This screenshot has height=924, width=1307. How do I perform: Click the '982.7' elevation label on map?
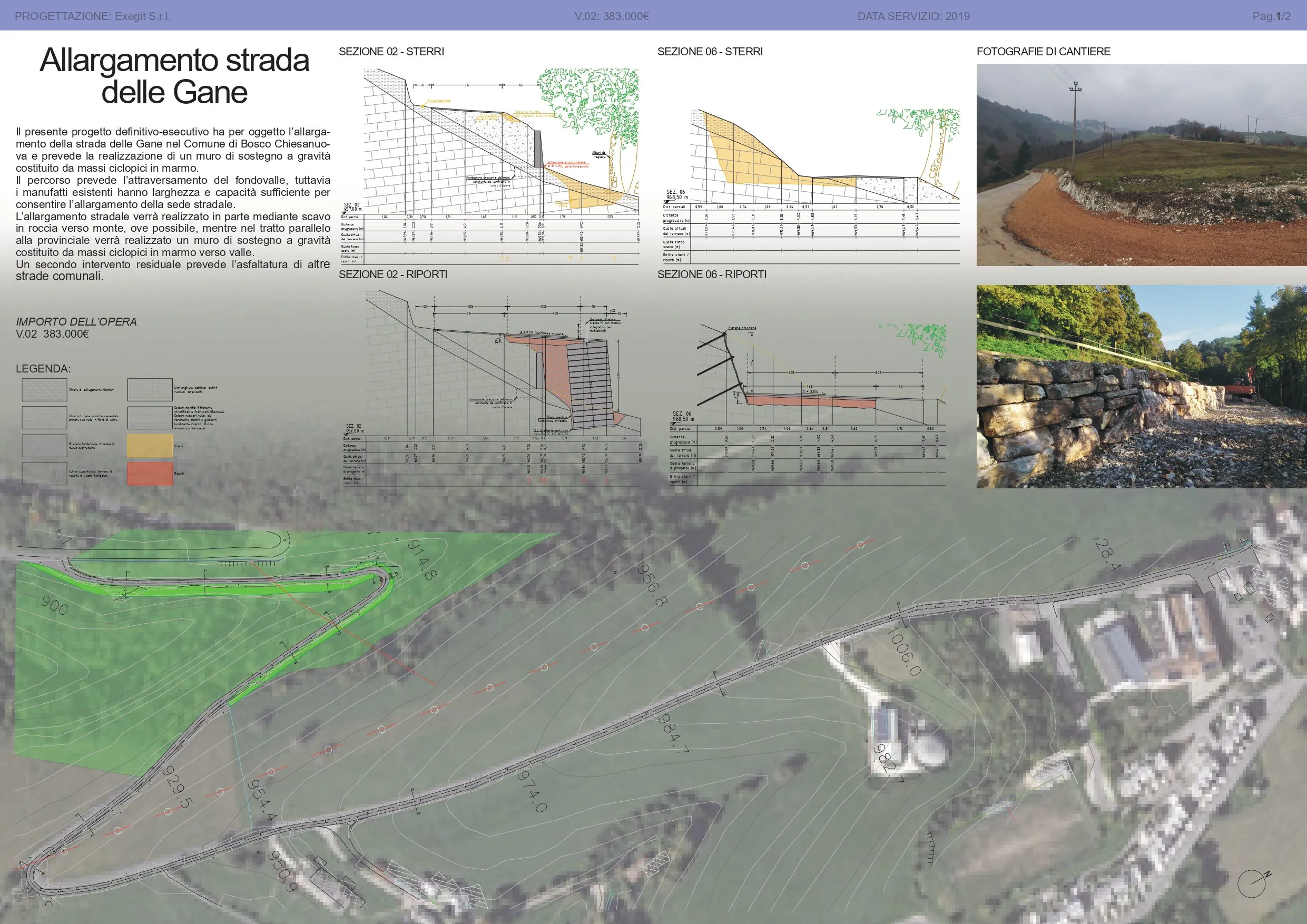(x=889, y=763)
